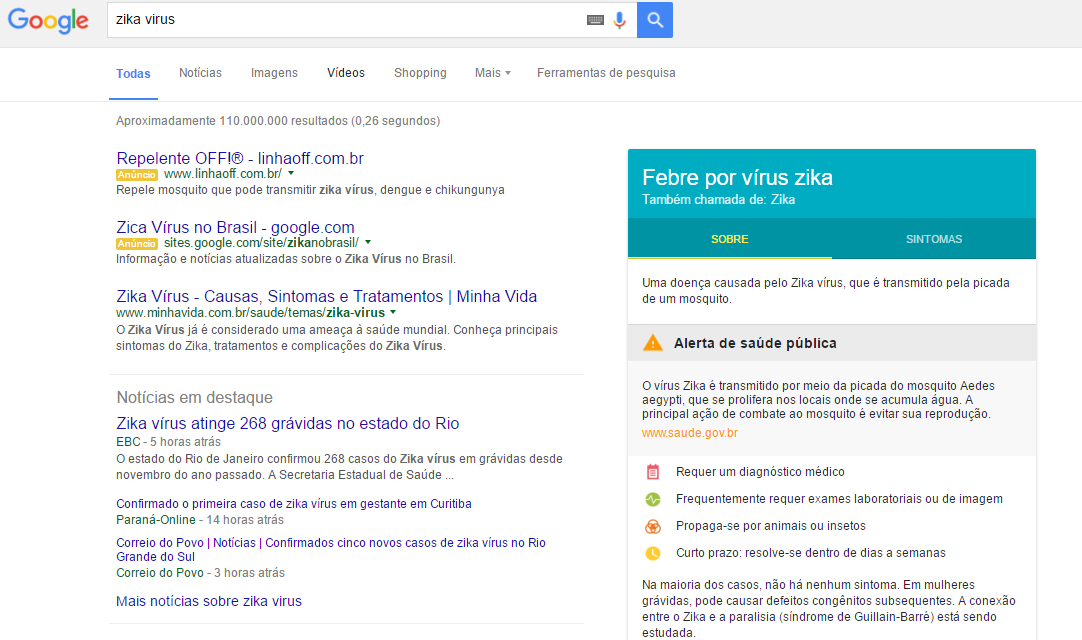This screenshot has width=1082, height=640.
Task: Click the yellow clock short-term icon
Action: click(653, 553)
